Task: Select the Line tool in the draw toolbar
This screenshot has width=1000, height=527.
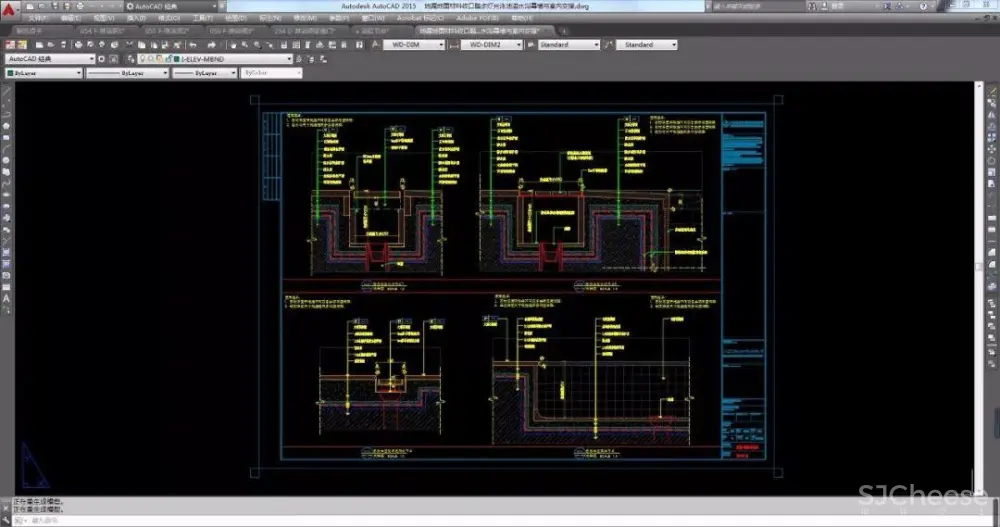Action: click(7, 89)
